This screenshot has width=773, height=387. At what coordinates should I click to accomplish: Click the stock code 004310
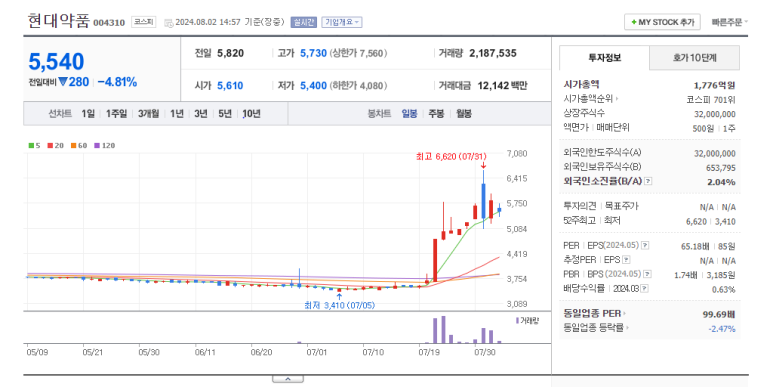(109, 23)
